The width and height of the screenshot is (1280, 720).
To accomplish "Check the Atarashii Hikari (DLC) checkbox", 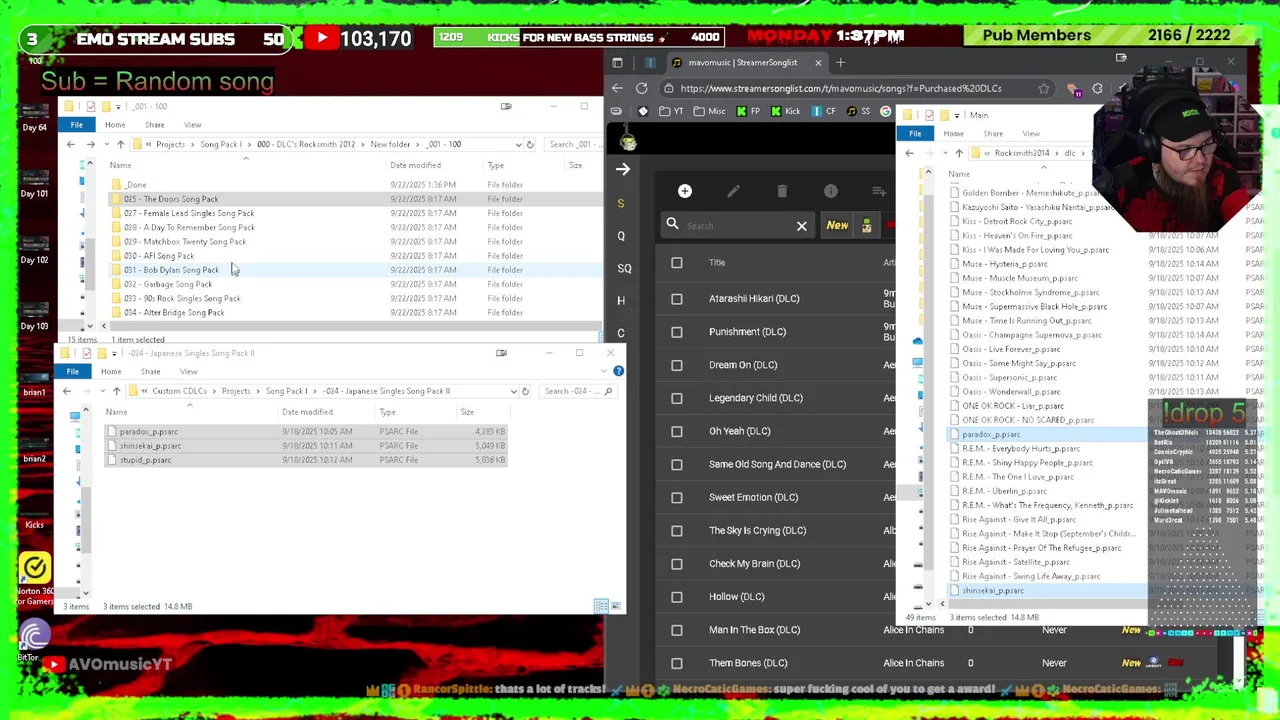I will [x=677, y=299].
